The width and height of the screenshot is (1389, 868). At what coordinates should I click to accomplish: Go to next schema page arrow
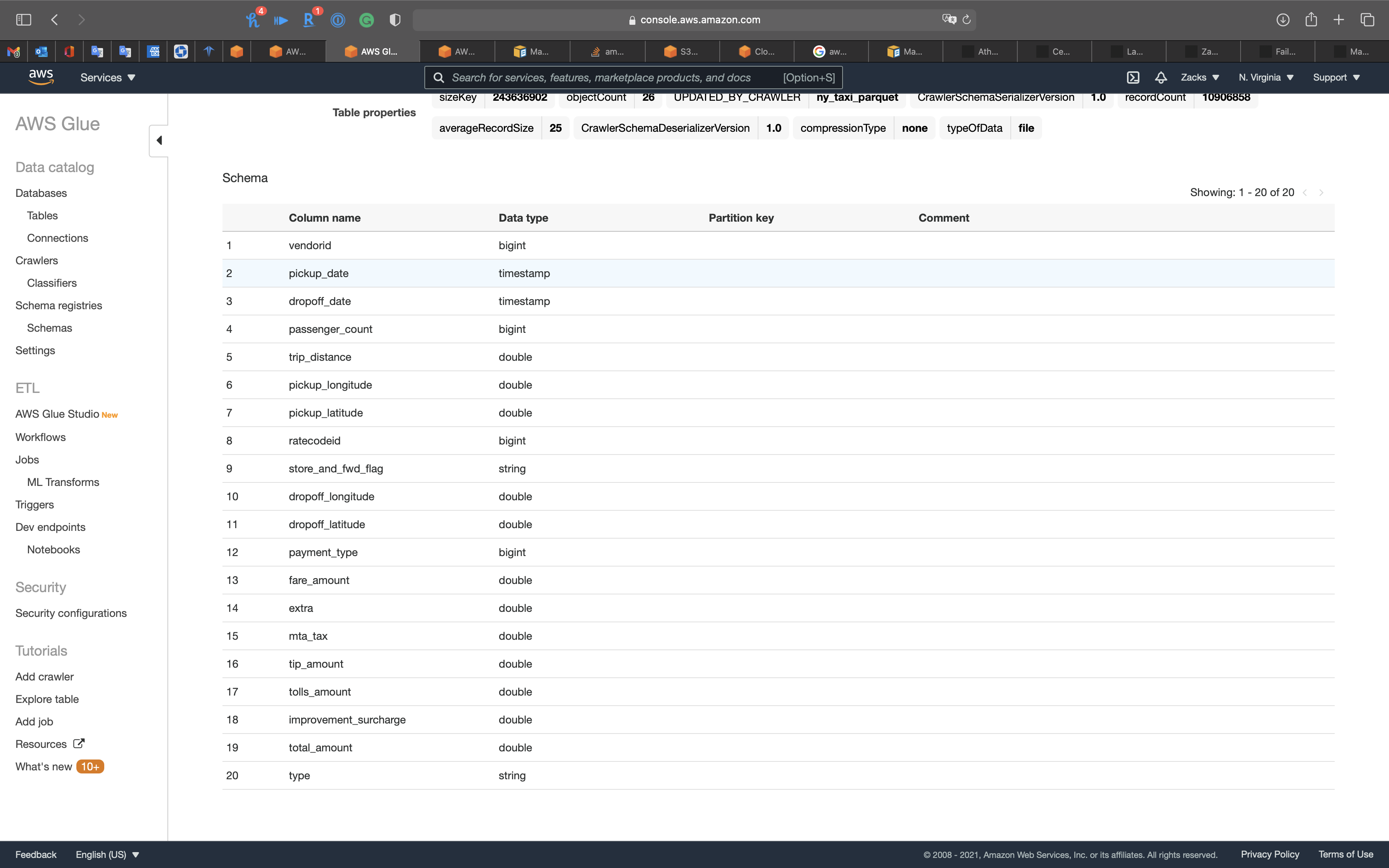1321,193
